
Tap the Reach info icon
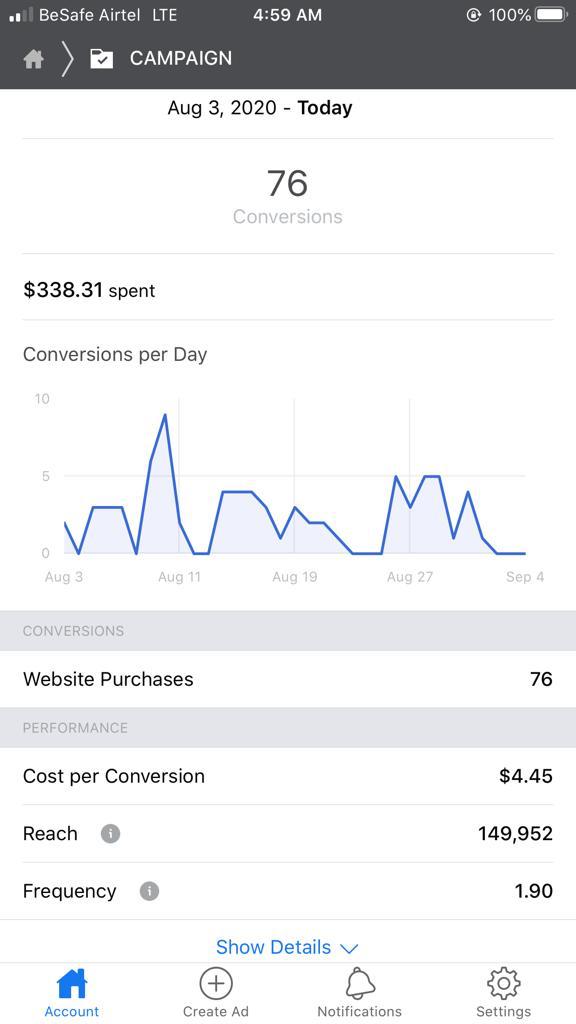pyautogui.click(x=110, y=833)
